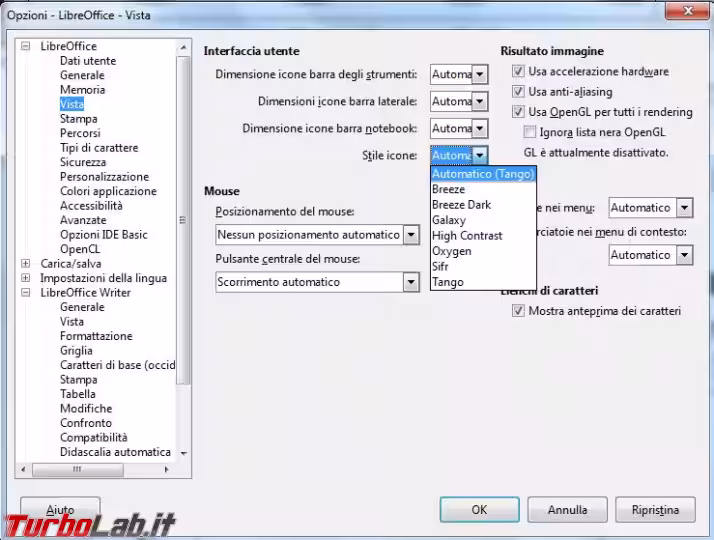Expand Impostazioni della lingua node
Screen dimensions: 714x540
point(26,278)
